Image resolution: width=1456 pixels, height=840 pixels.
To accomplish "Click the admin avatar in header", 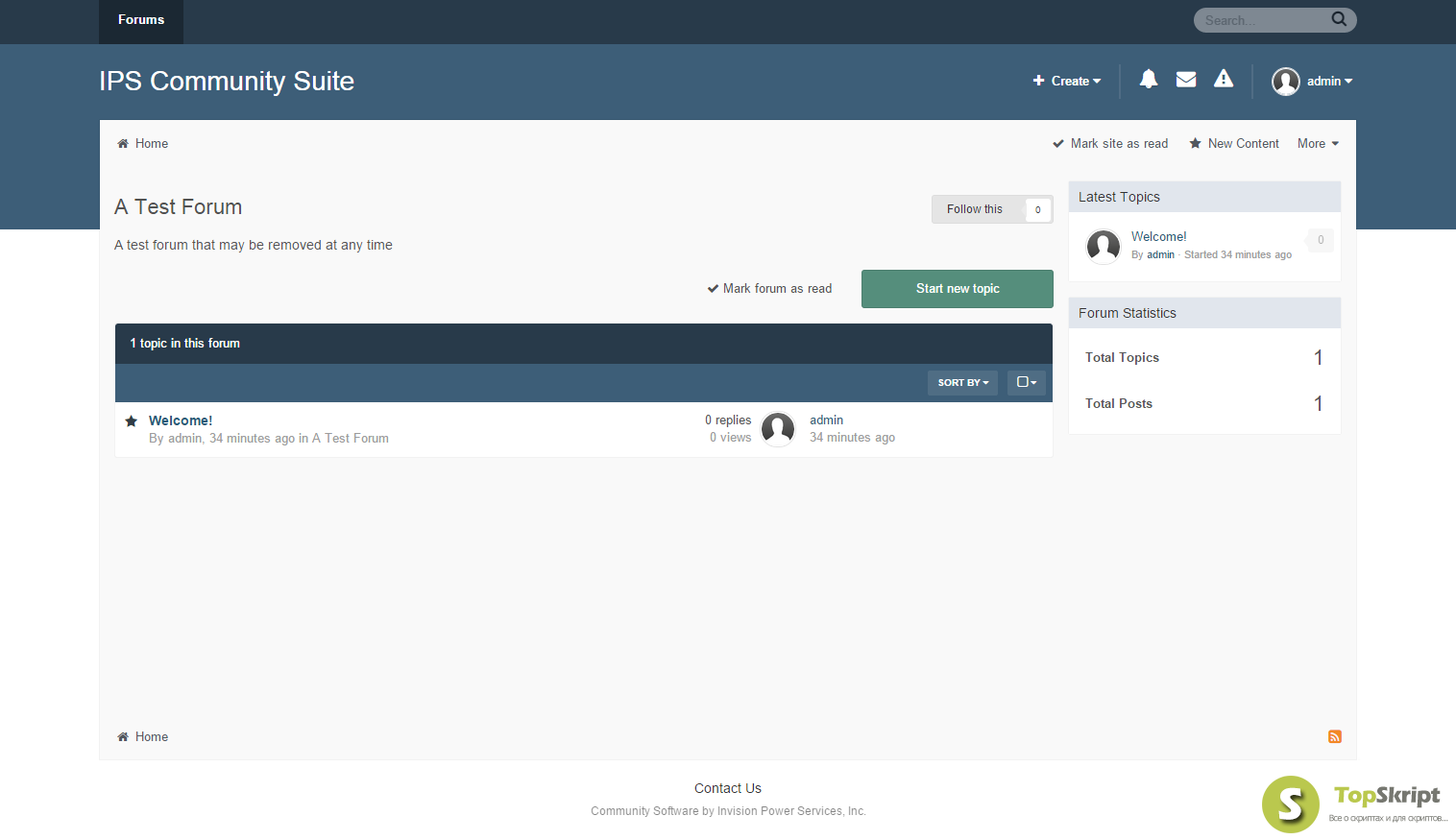I will [x=1286, y=82].
